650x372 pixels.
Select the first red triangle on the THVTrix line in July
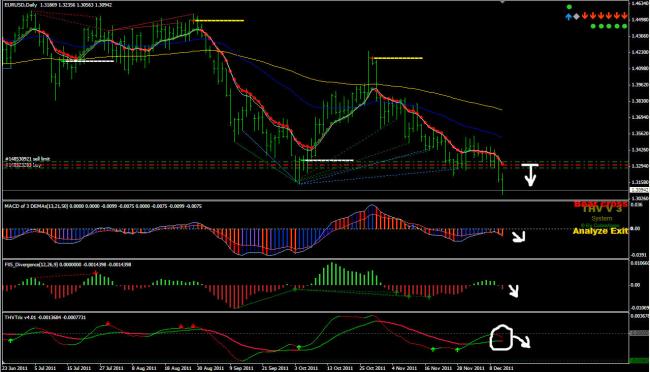click(108, 323)
